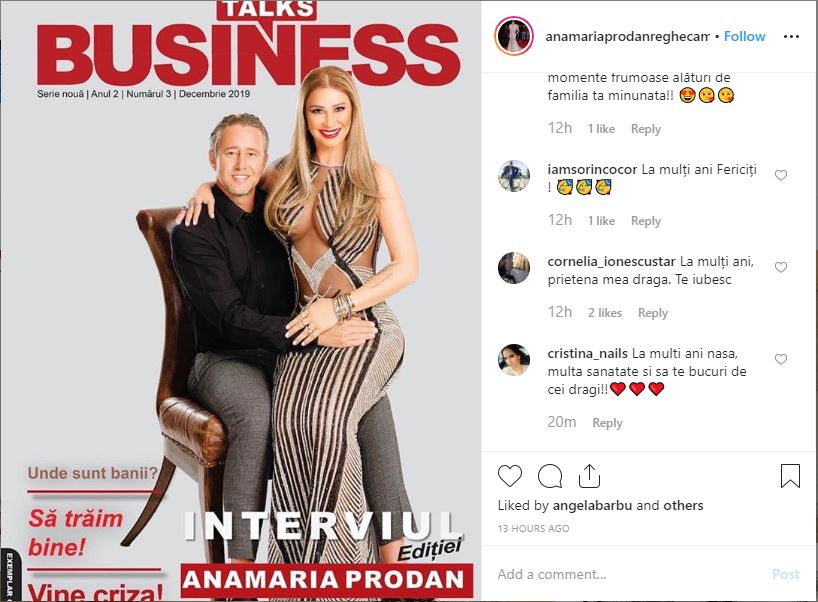Screen dimensions: 818x602
Task: View others who liked the post
Action: [x=683, y=505]
